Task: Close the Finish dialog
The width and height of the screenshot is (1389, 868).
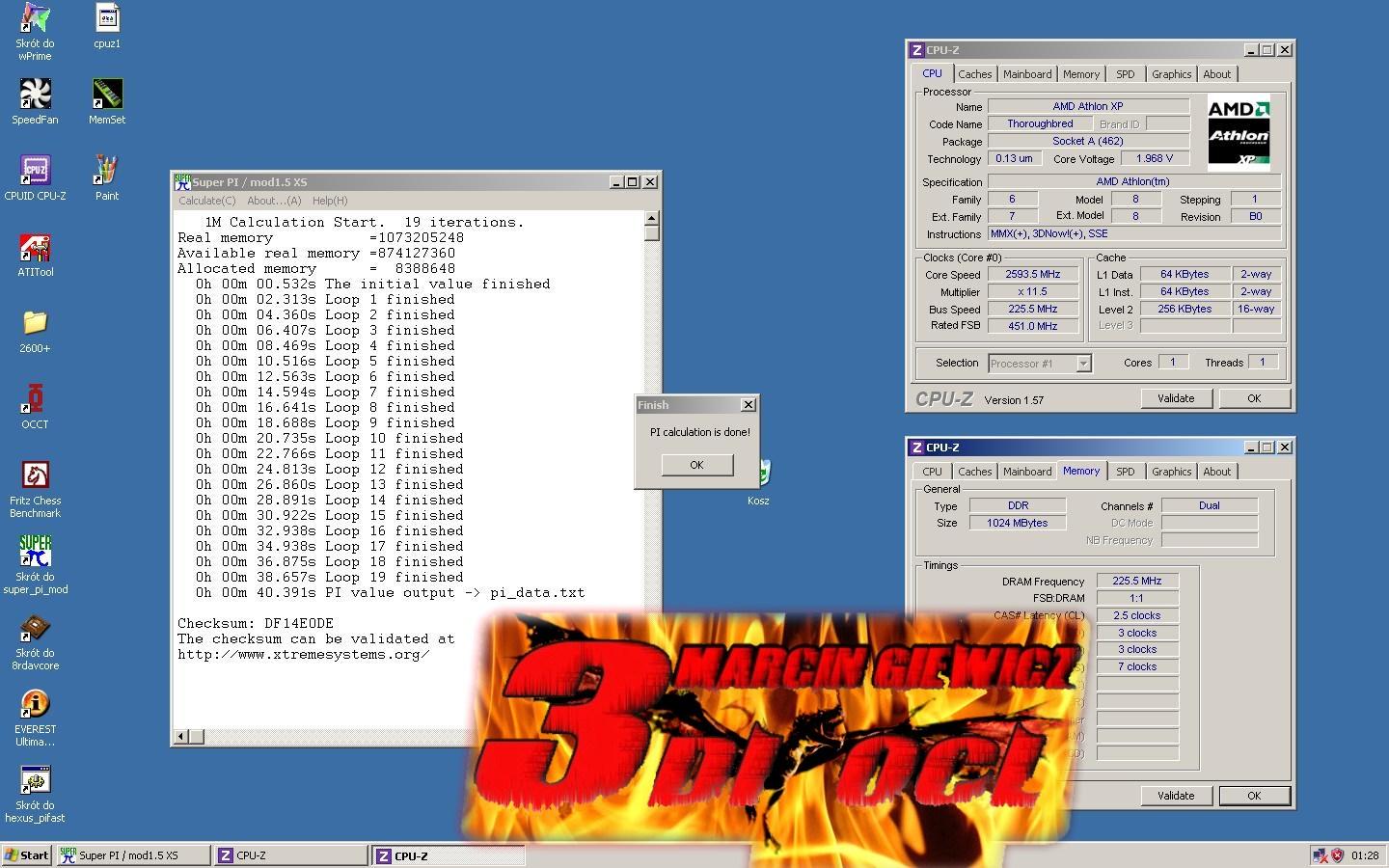Action: pos(748,405)
